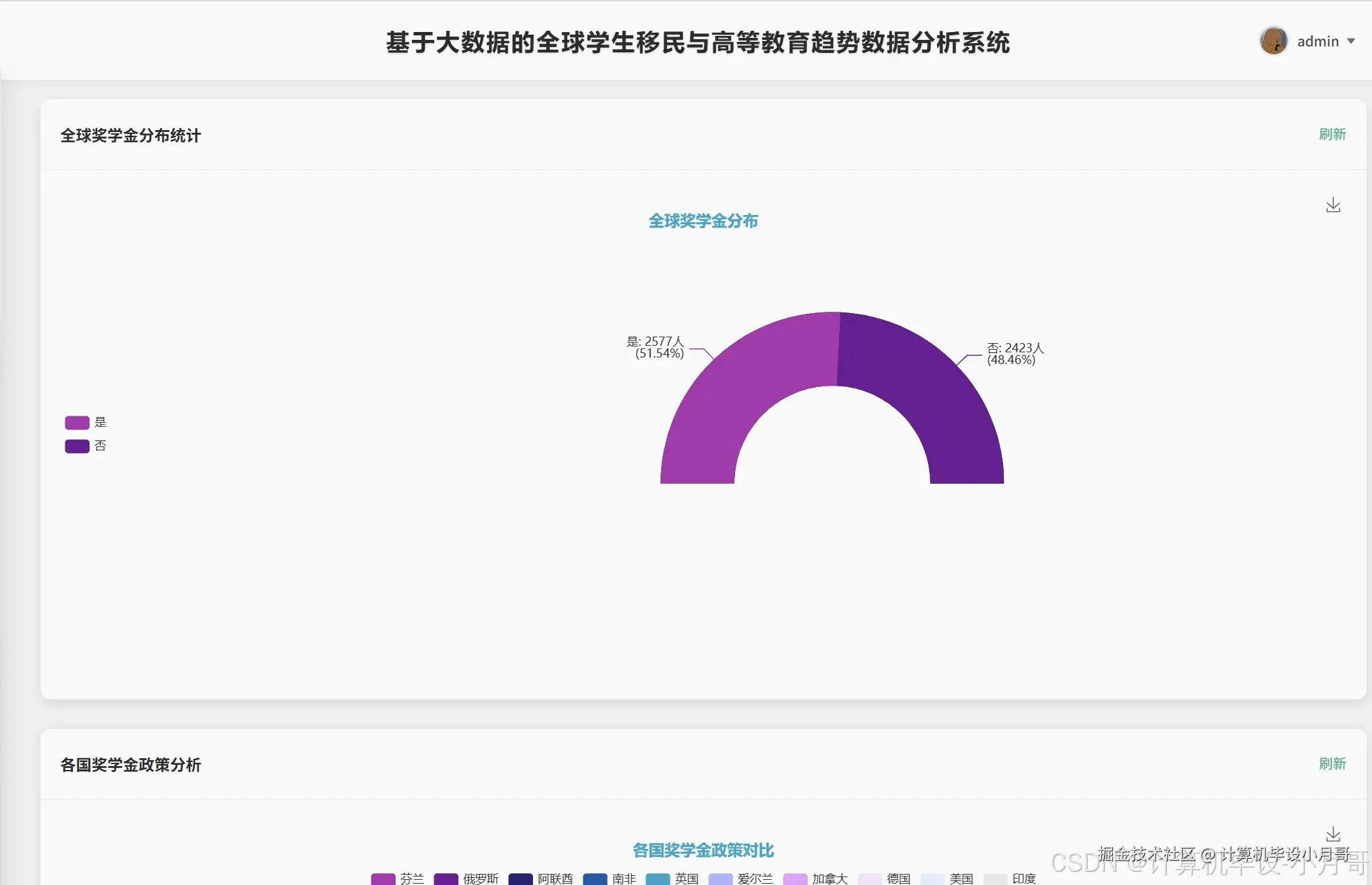Select the 阿联酋 legend color marker

tap(521, 879)
